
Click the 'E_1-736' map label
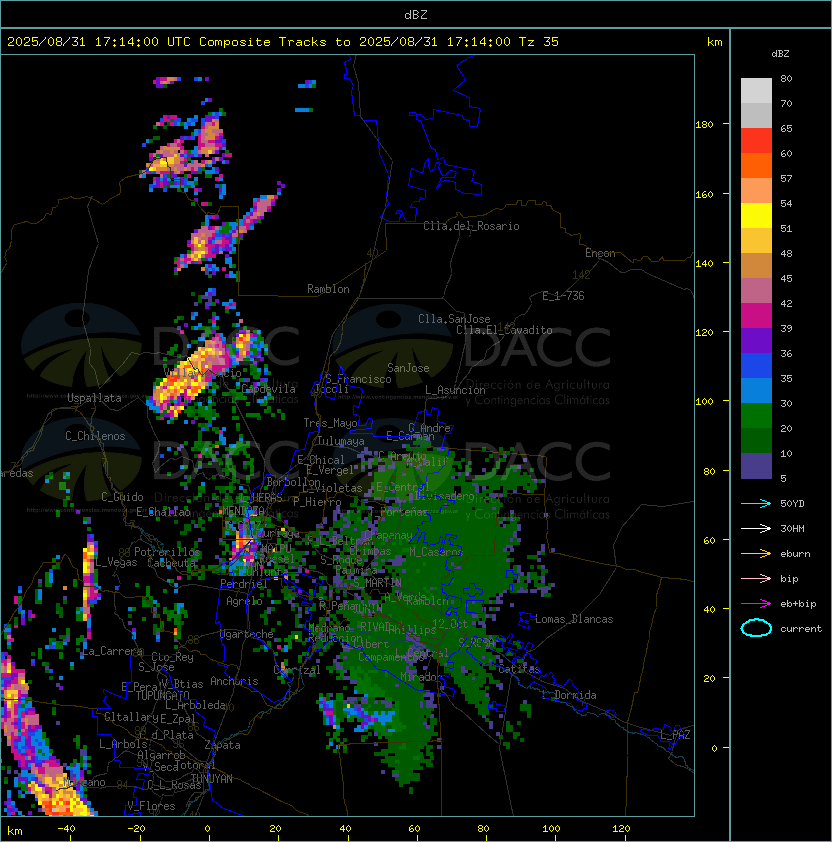(x=563, y=296)
